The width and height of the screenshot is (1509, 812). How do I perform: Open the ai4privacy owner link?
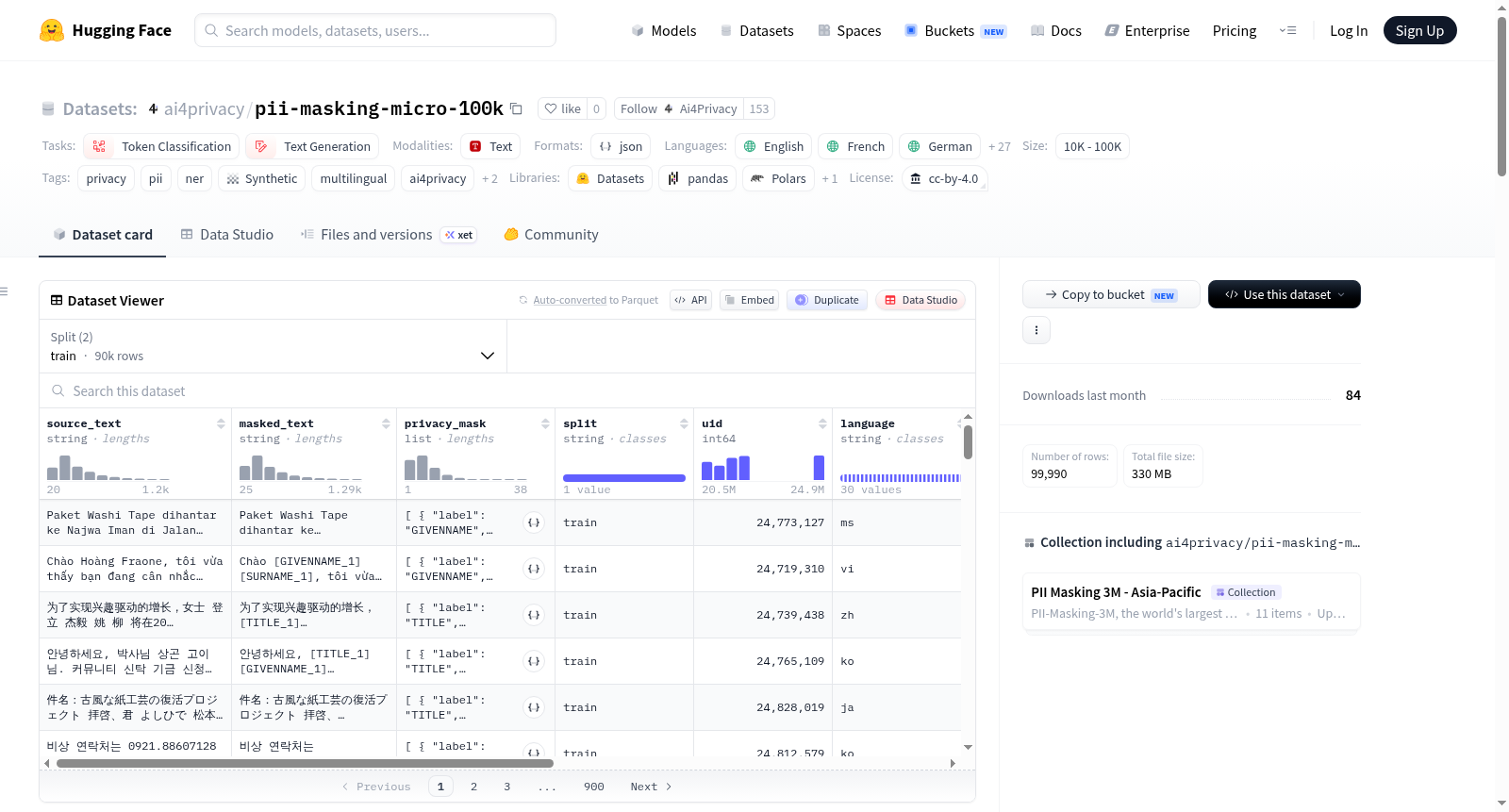[204, 108]
